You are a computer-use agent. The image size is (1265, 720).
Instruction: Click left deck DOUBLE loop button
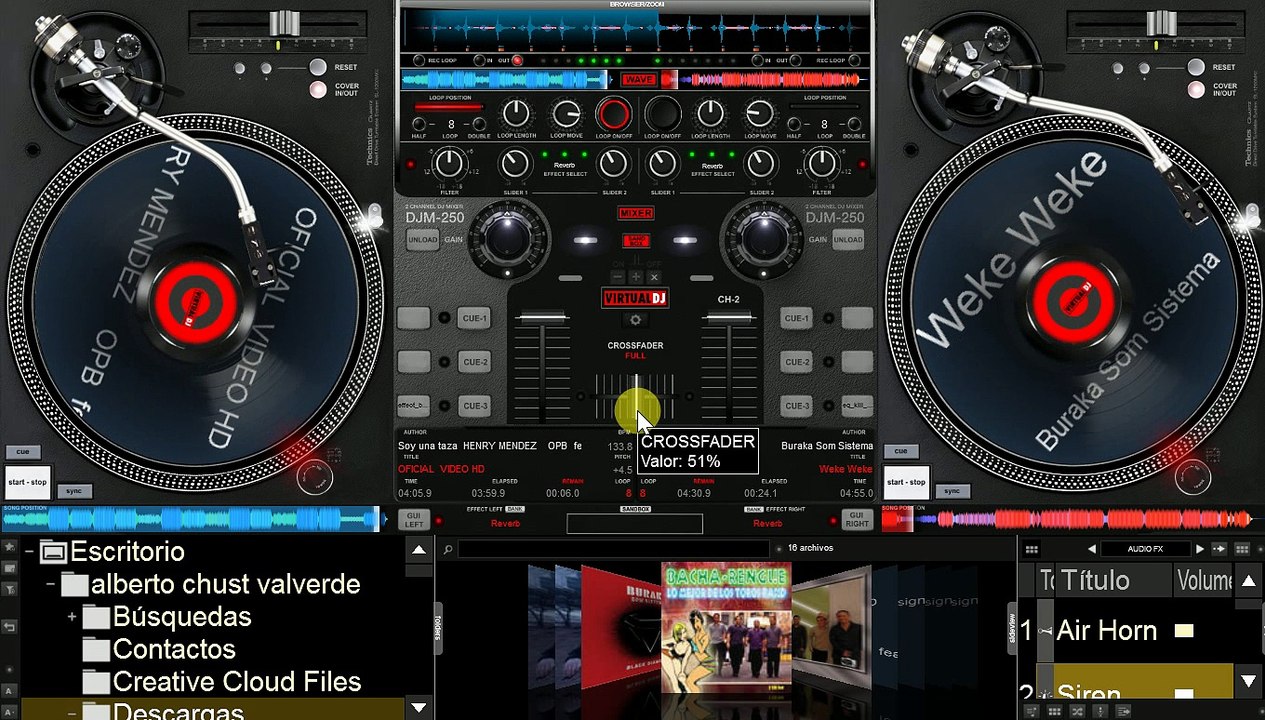coord(479,125)
